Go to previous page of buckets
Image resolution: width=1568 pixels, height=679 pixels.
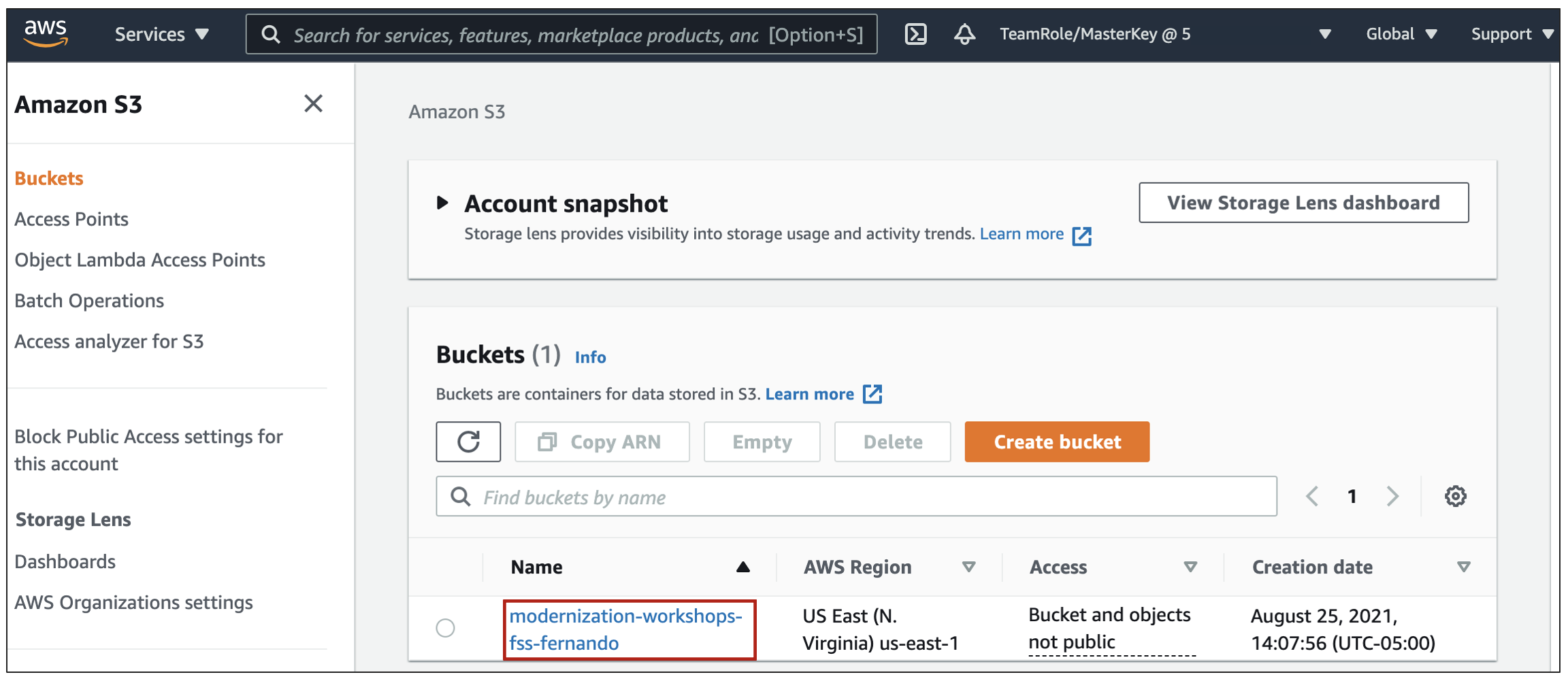click(1312, 496)
